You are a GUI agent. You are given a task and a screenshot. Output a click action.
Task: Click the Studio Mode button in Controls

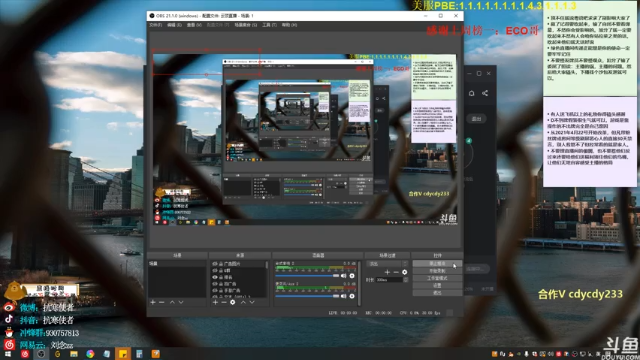pyautogui.click(x=437, y=278)
